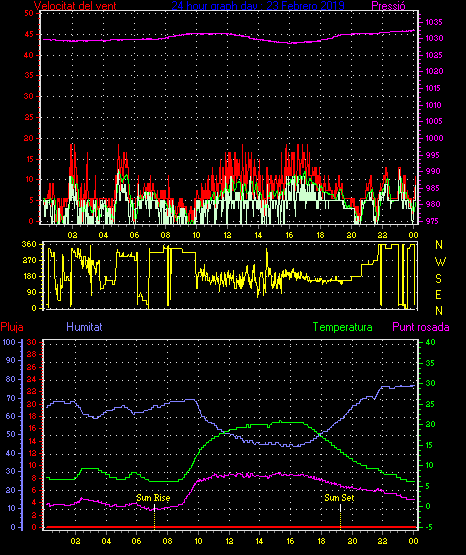The image size is (466, 555).
Task: Click the "Sun Rise" annotation text
Action: pyautogui.click(x=153, y=498)
